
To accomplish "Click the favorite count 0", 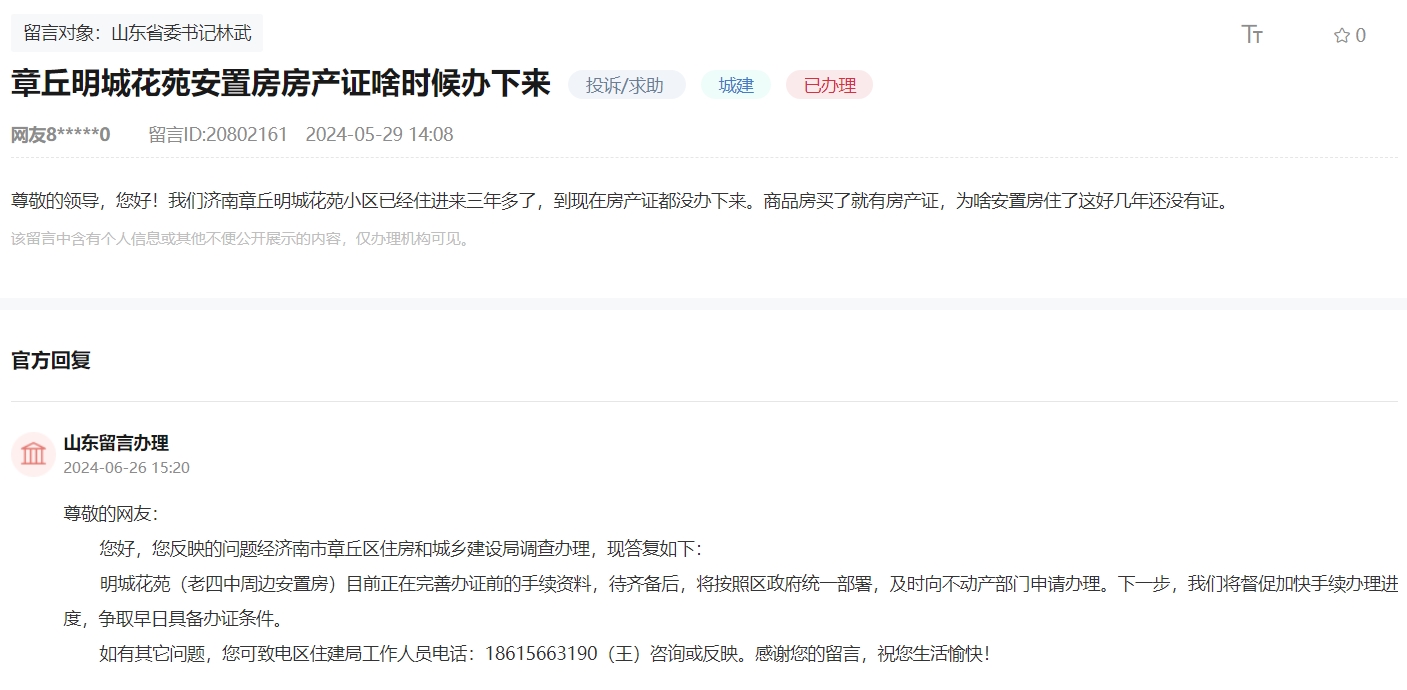I will click(x=1360, y=36).
